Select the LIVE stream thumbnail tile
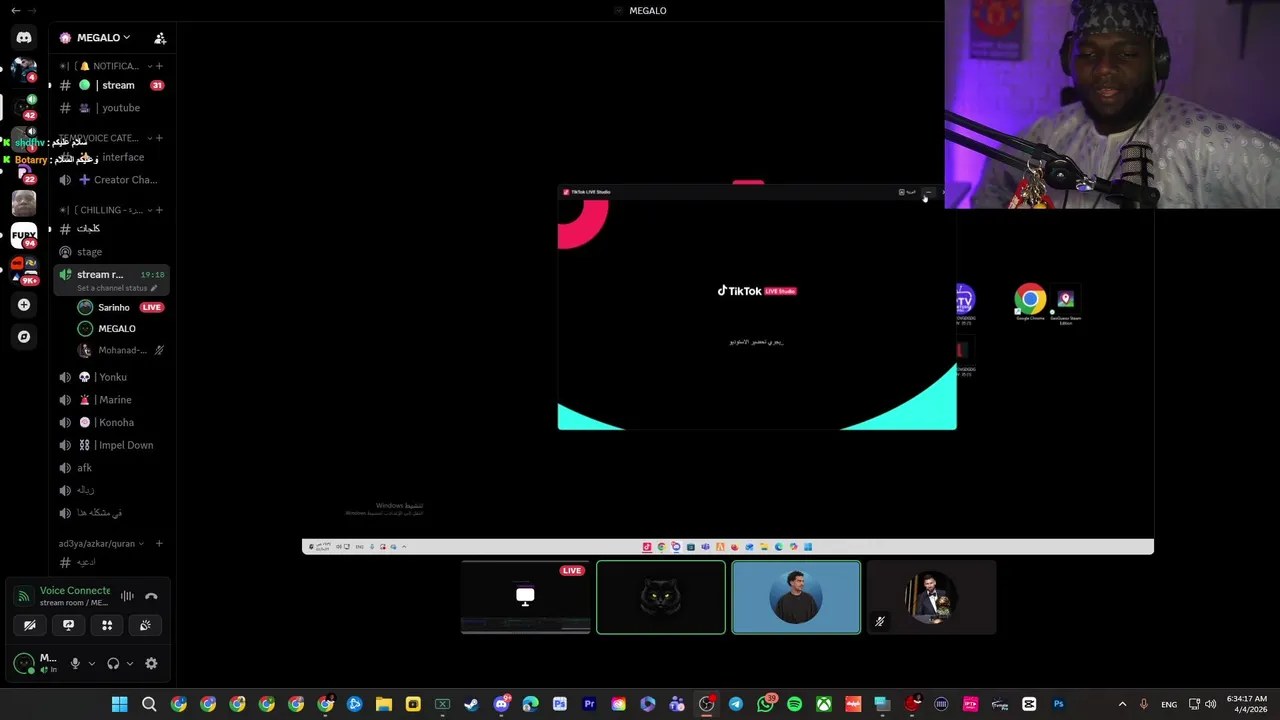This screenshot has height=720, width=1280. pyautogui.click(x=525, y=597)
